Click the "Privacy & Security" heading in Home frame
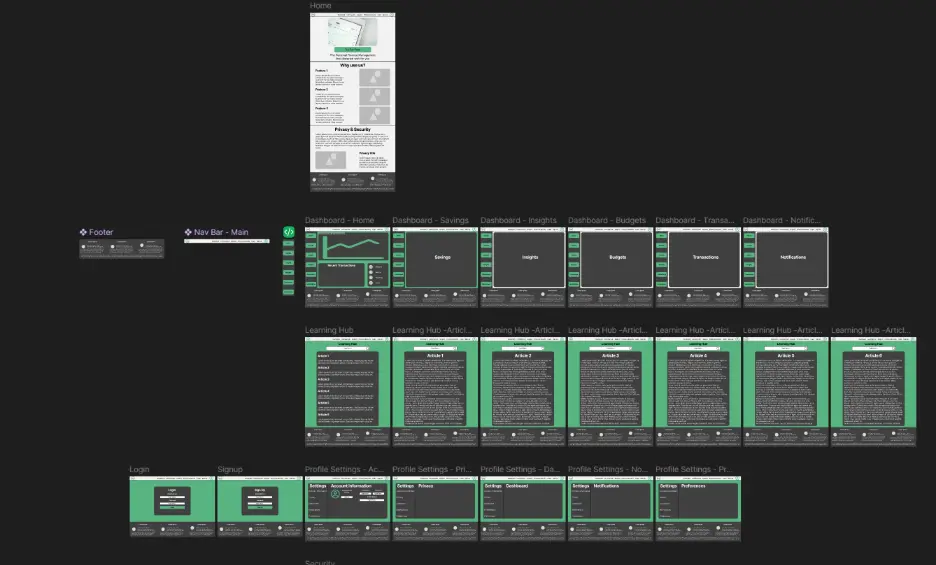Viewport: 936px width, 565px height. coord(353,130)
